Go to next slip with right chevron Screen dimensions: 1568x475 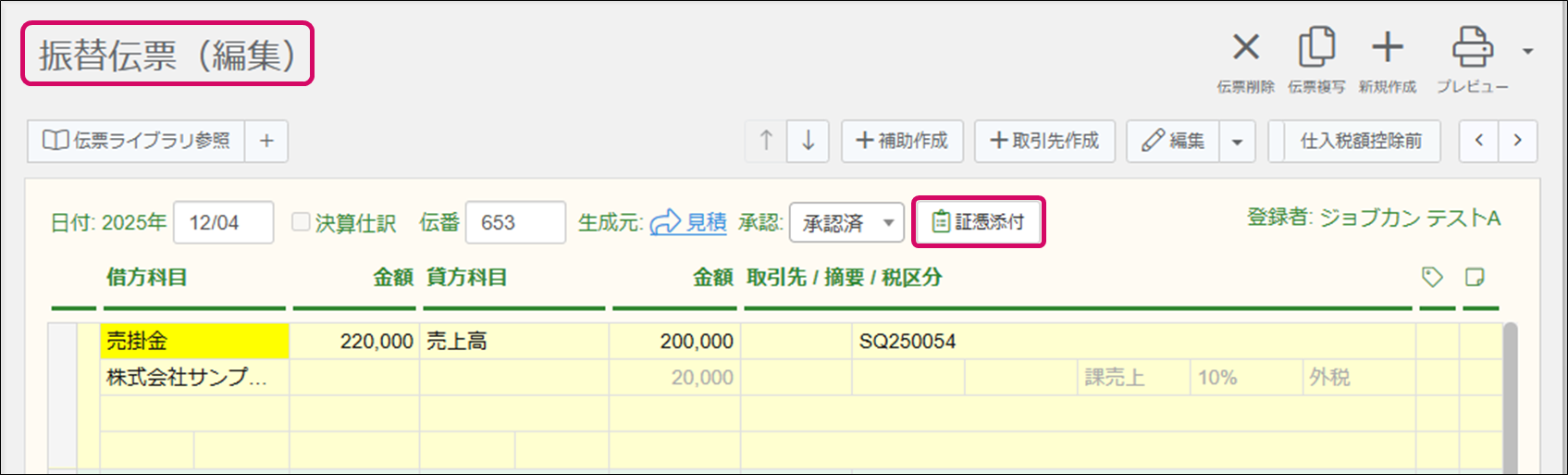point(1517,141)
